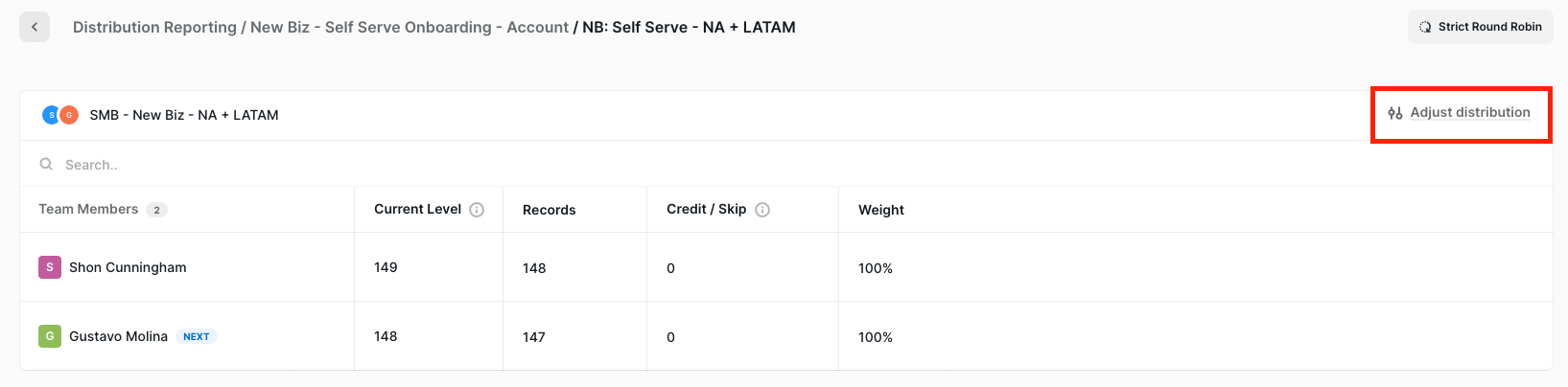Click the search magnifier icon
Image resolution: width=1568 pixels, height=387 pixels.
[x=46, y=165]
